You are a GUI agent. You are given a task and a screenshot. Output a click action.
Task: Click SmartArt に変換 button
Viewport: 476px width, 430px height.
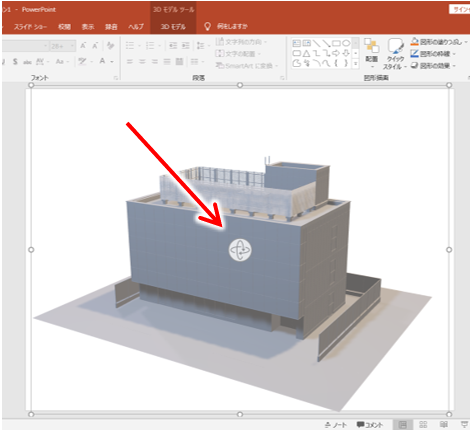(246, 66)
